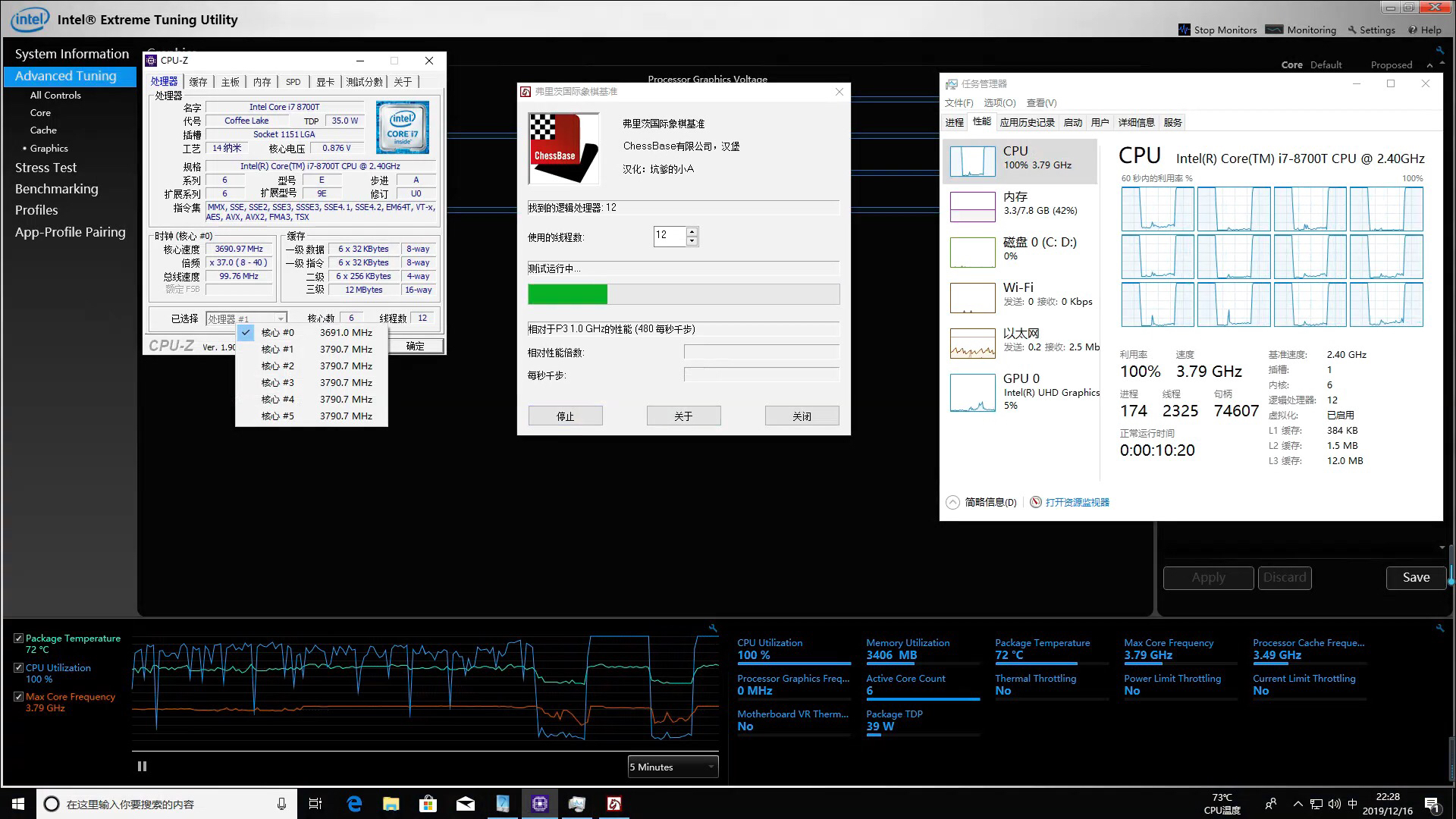Click the green benchmark progress bar

[567, 294]
